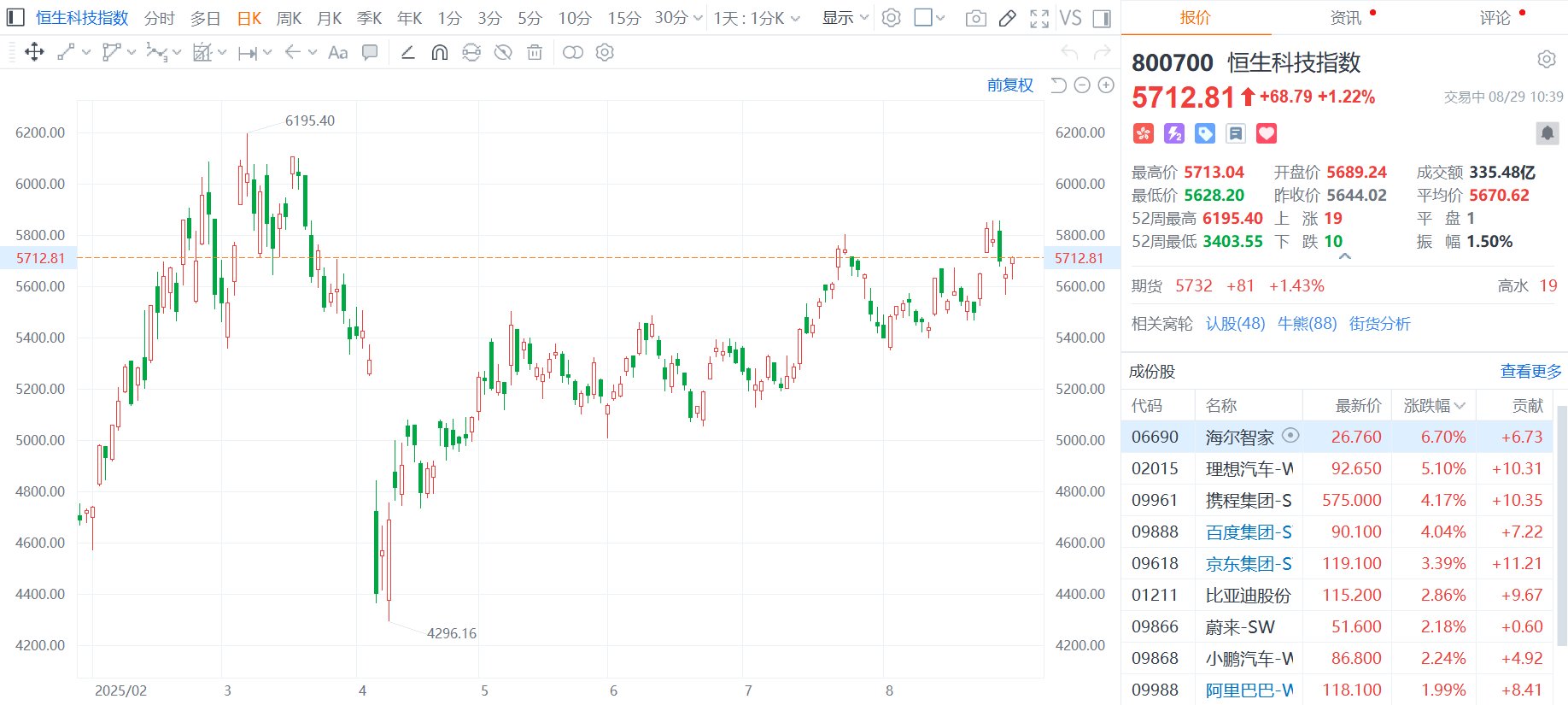Select the comment bubble annotation tool
This screenshot has width=1568, height=705.
(370, 53)
